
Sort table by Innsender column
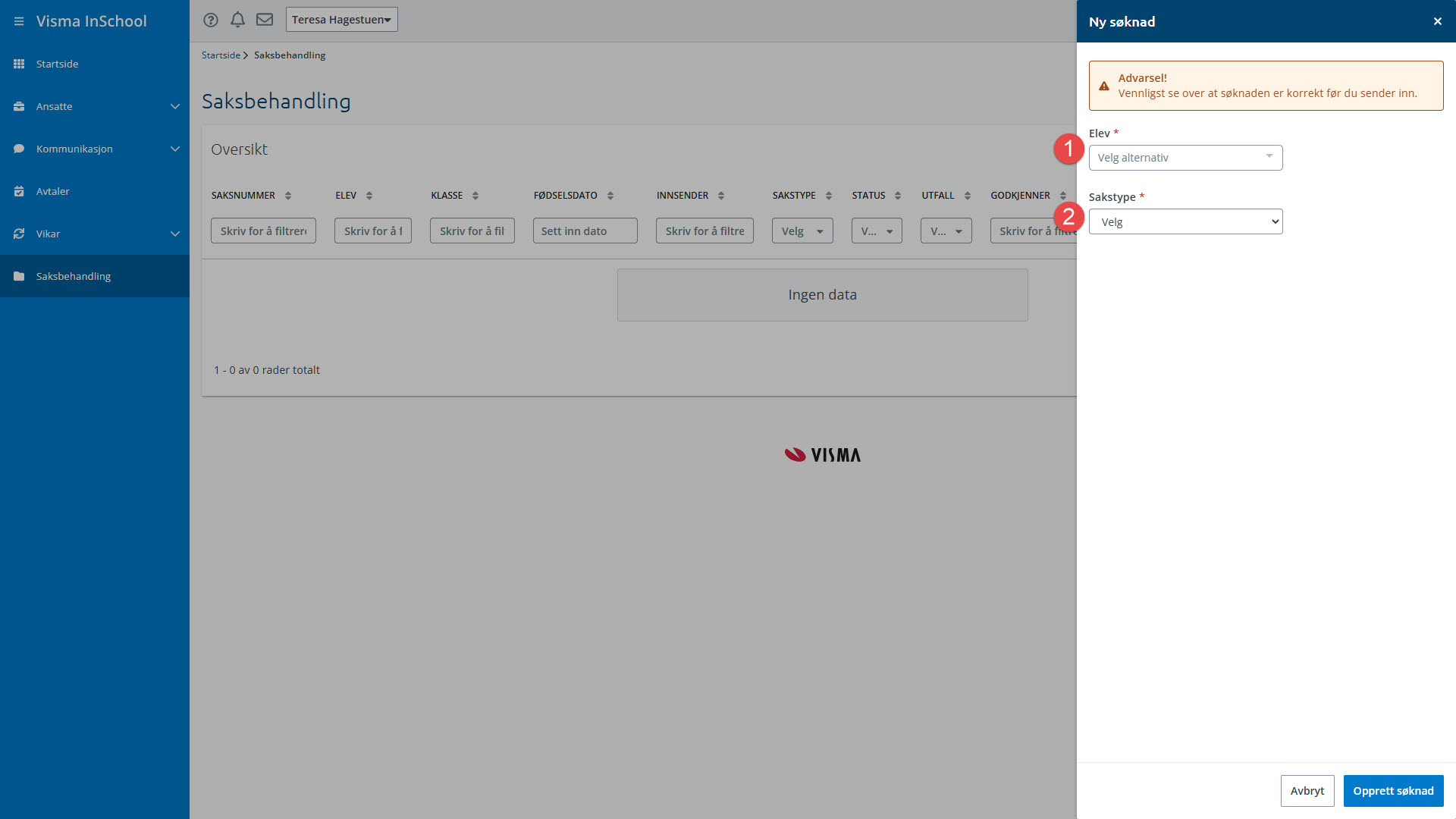[721, 196]
